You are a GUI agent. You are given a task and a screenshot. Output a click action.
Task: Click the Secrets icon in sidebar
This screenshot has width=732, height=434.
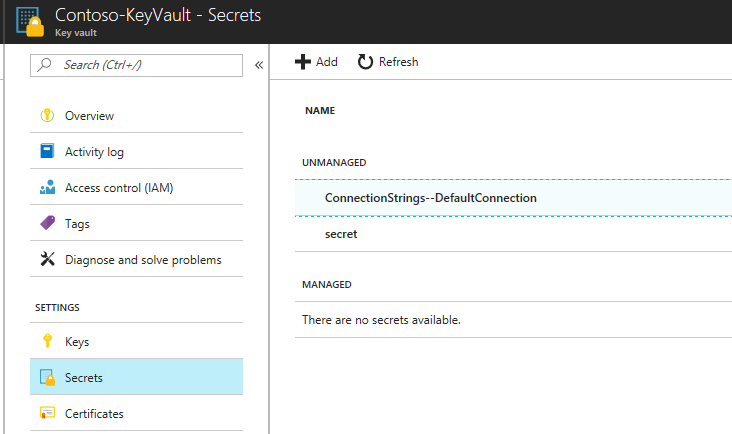point(46,378)
